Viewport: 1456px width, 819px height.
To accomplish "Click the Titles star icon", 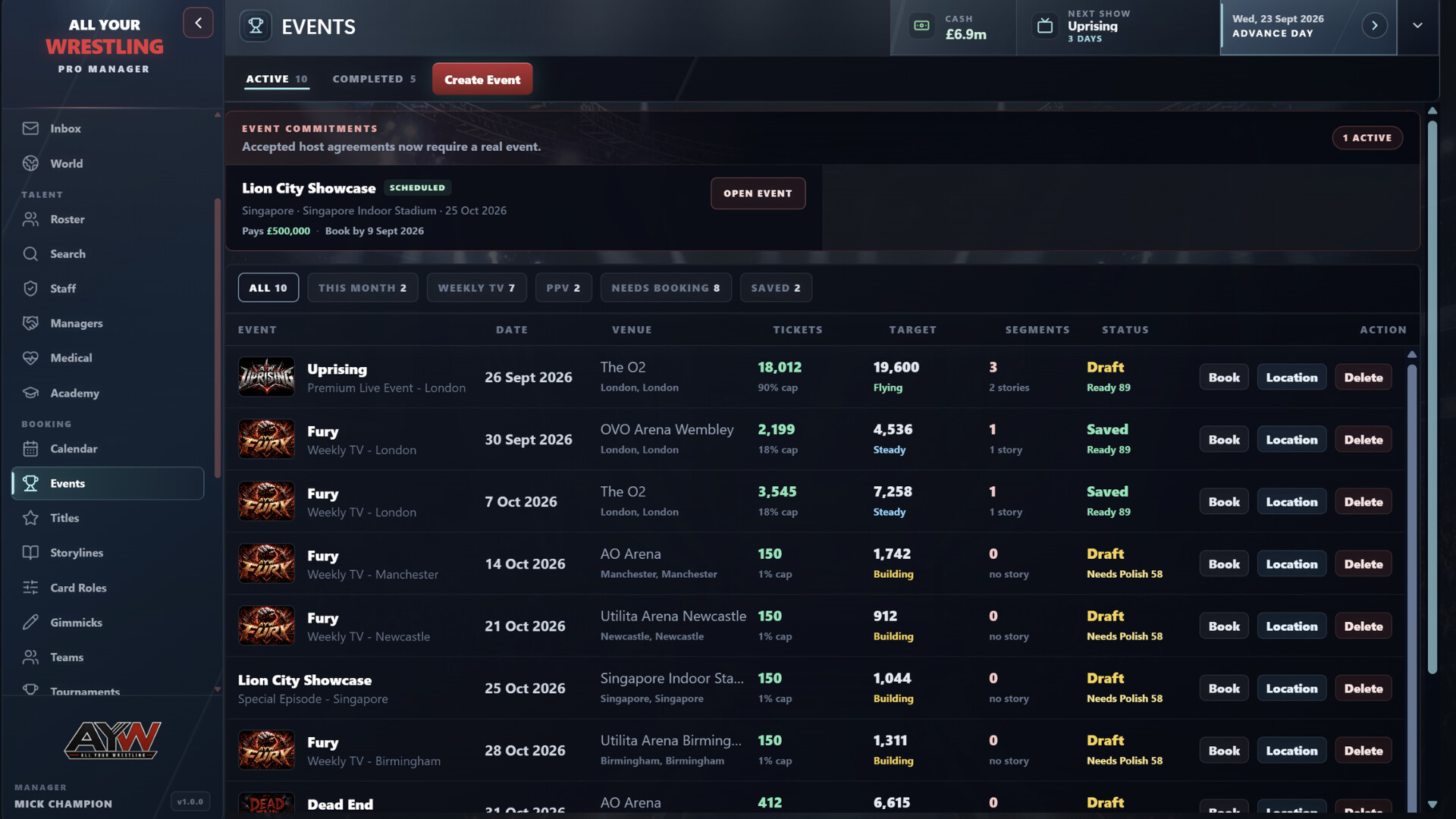I will click(x=30, y=518).
